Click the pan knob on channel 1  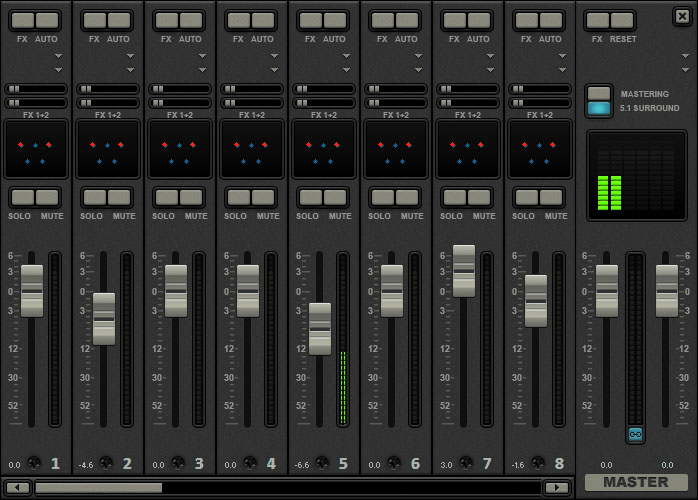34,463
